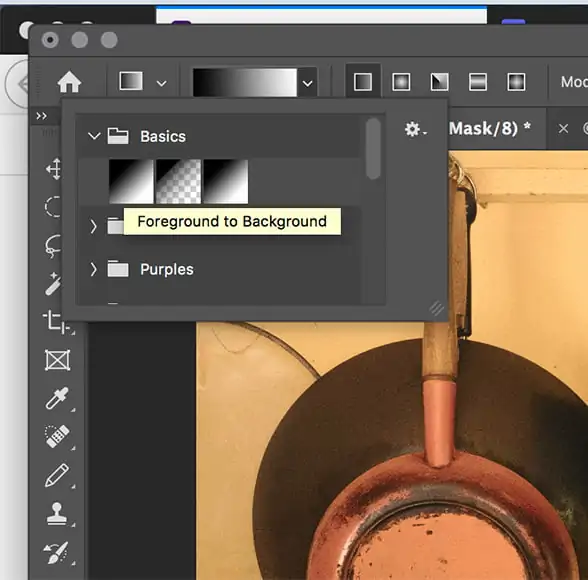Image resolution: width=588 pixels, height=580 pixels.
Task: Choose Diamond Gradient style
Action: tap(516, 82)
